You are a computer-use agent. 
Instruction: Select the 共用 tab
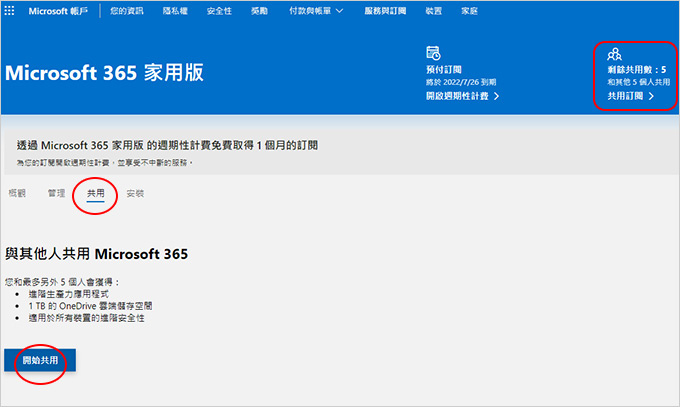point(95,193)
